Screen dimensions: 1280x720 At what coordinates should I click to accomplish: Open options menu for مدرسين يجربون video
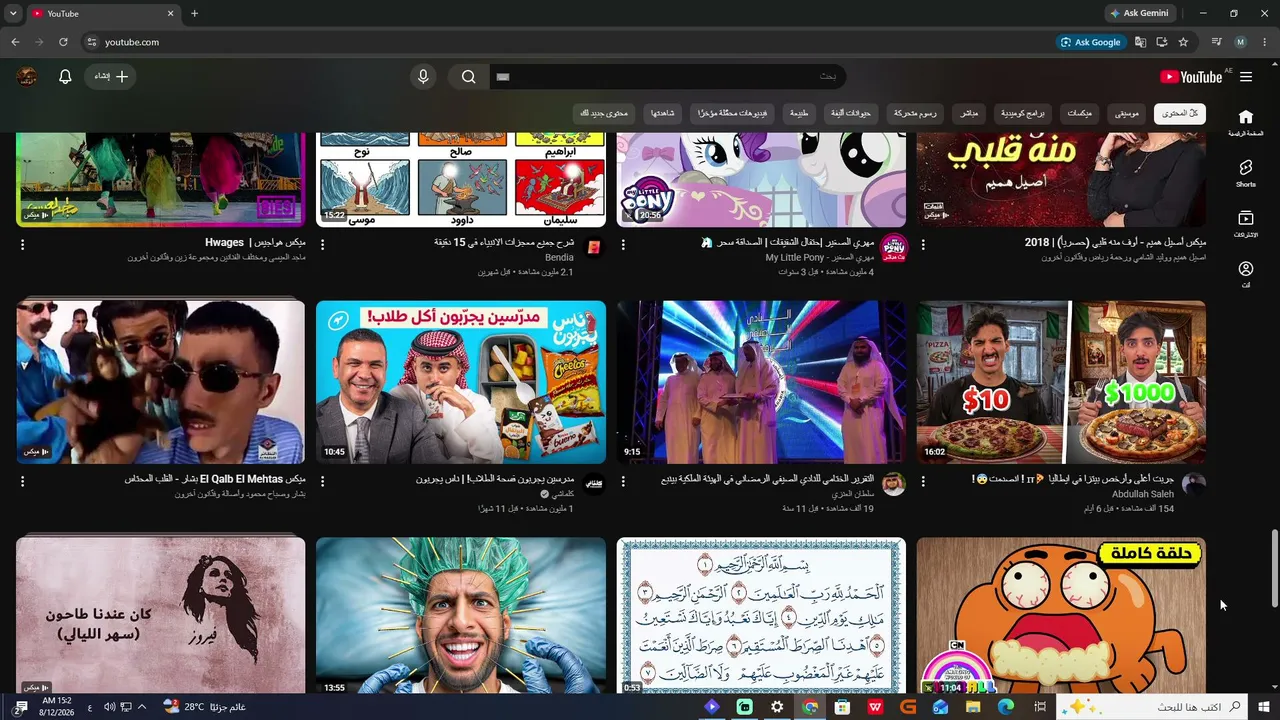(x=322, y=481)
